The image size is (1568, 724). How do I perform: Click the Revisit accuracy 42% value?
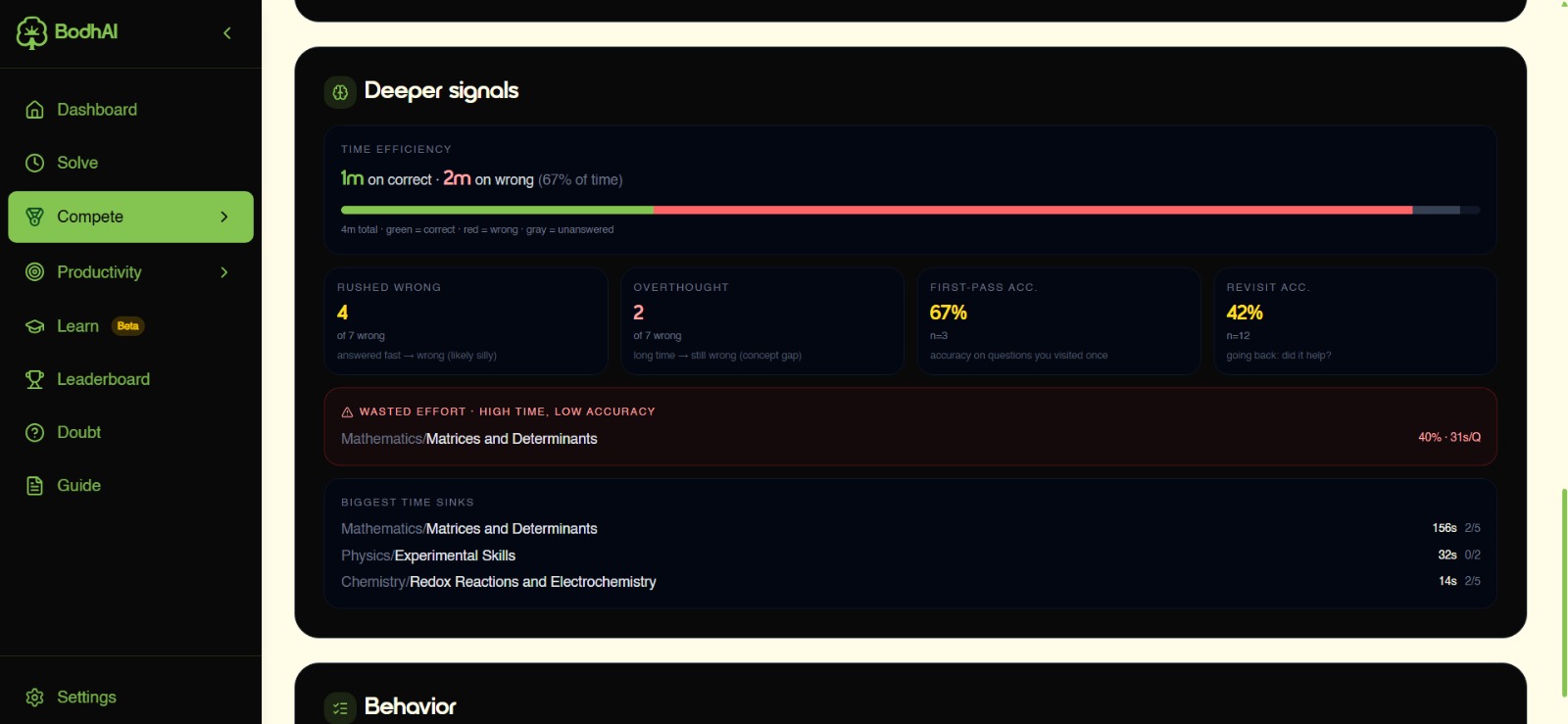coord(1245,313)
